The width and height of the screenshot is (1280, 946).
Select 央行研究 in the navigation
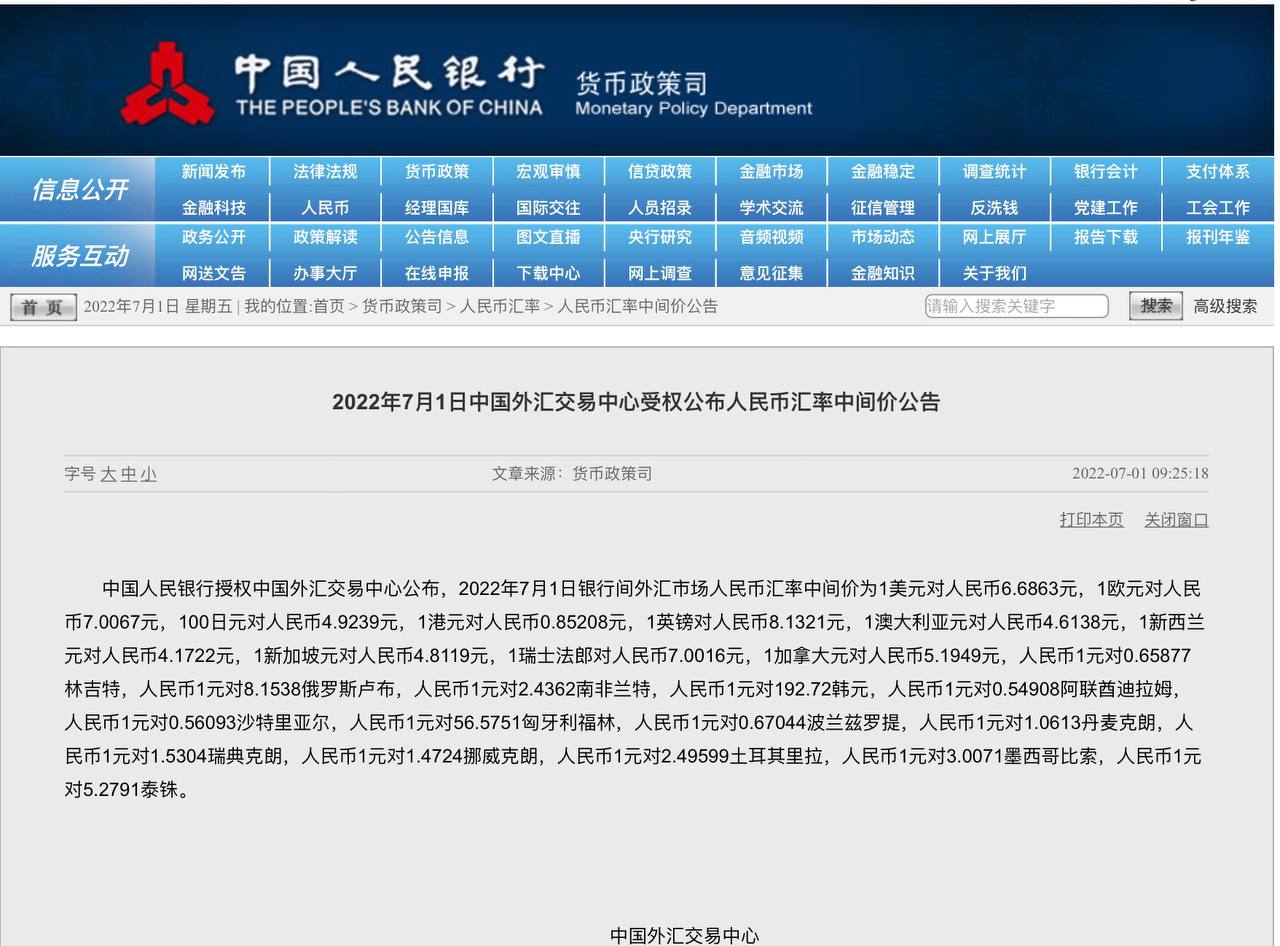660,237
